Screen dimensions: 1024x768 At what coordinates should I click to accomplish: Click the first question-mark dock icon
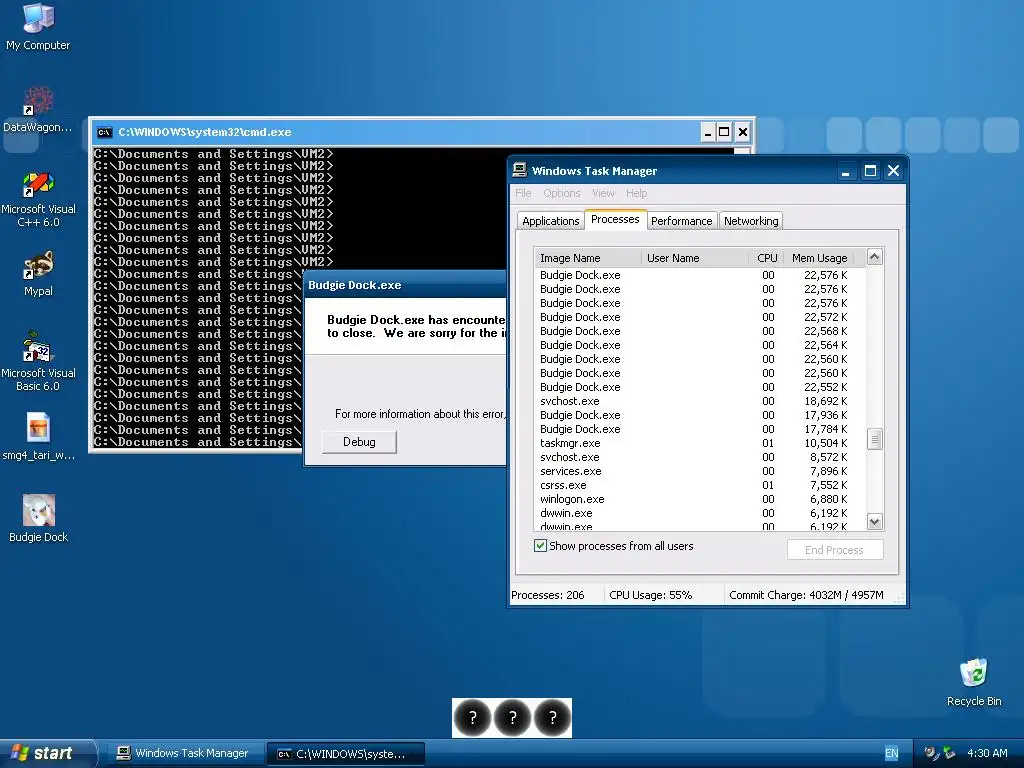pos(472,718)
